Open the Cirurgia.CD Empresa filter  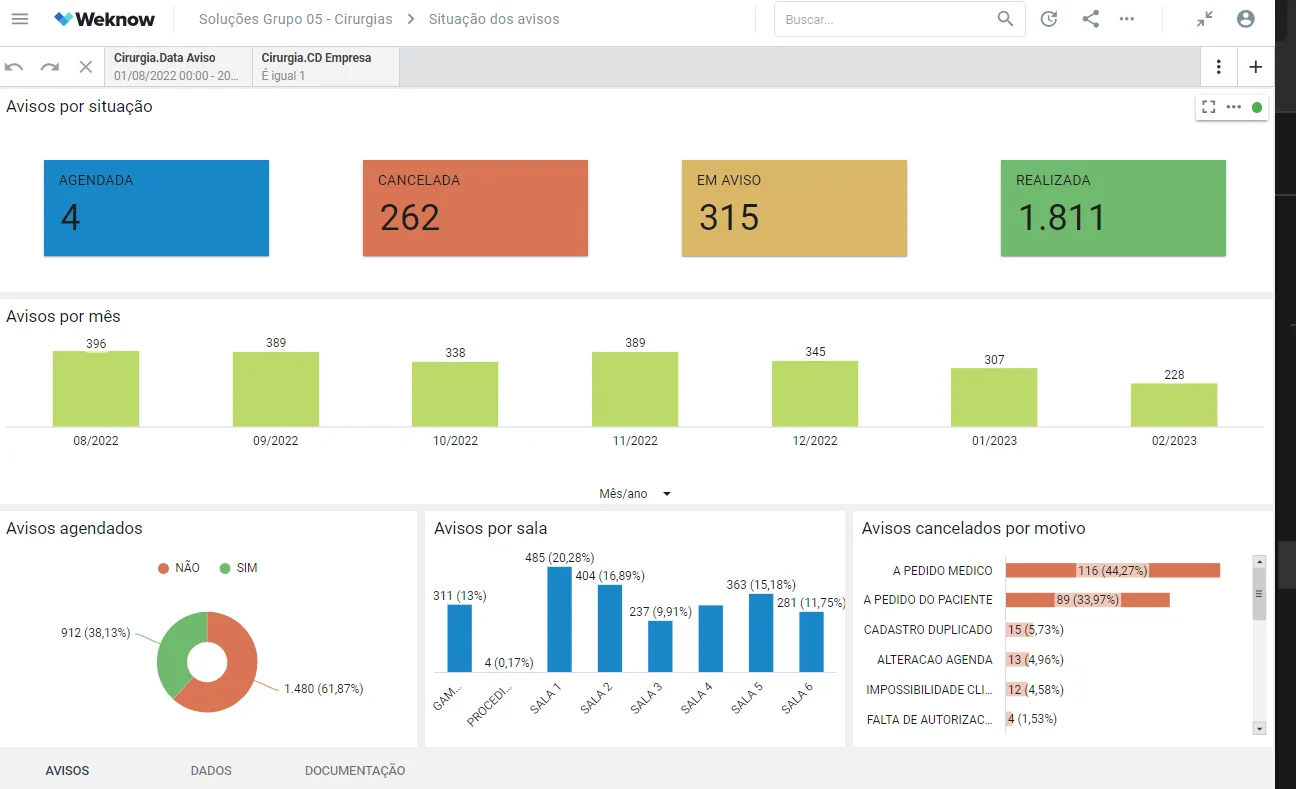[326, 67]
